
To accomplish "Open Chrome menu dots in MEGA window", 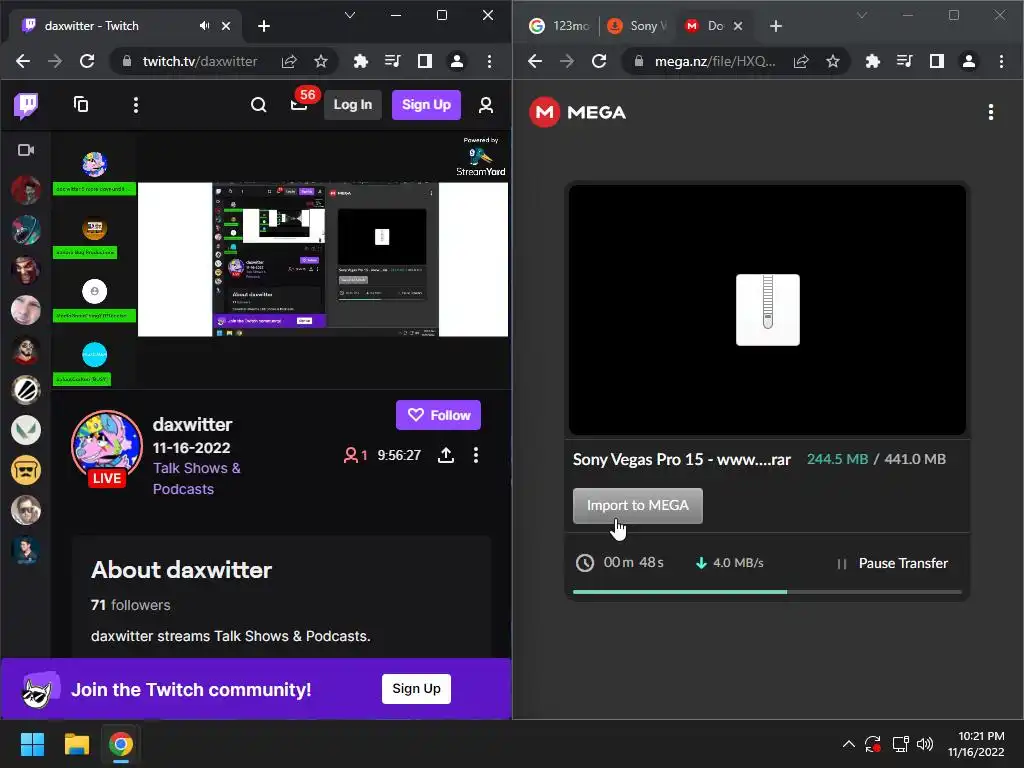I will (x=1001, y=61).
